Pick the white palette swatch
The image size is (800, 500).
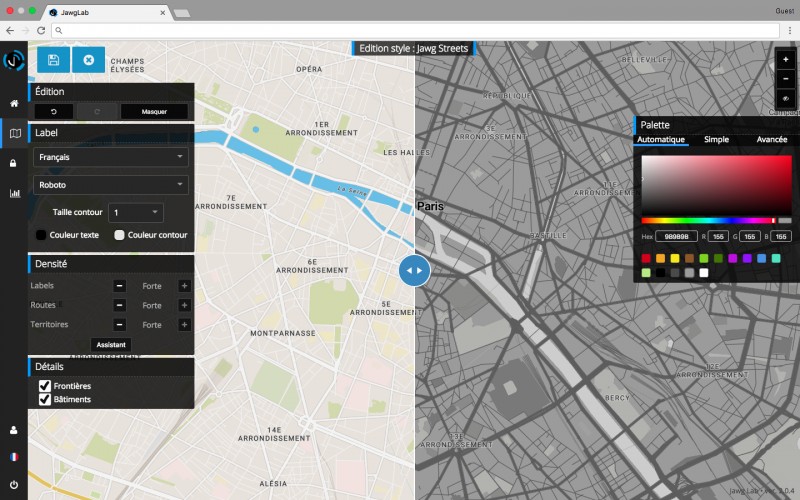tap(704, 273)
